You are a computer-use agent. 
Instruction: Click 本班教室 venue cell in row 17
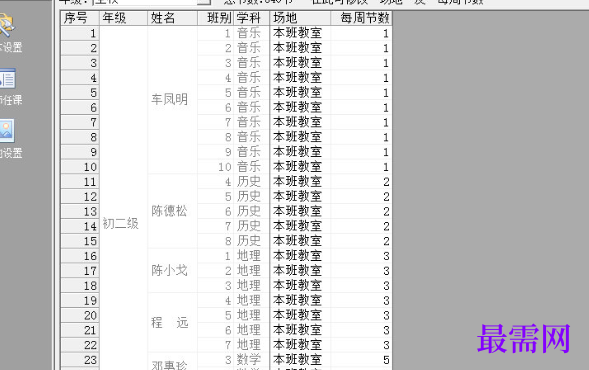click(x=300, y=270)
